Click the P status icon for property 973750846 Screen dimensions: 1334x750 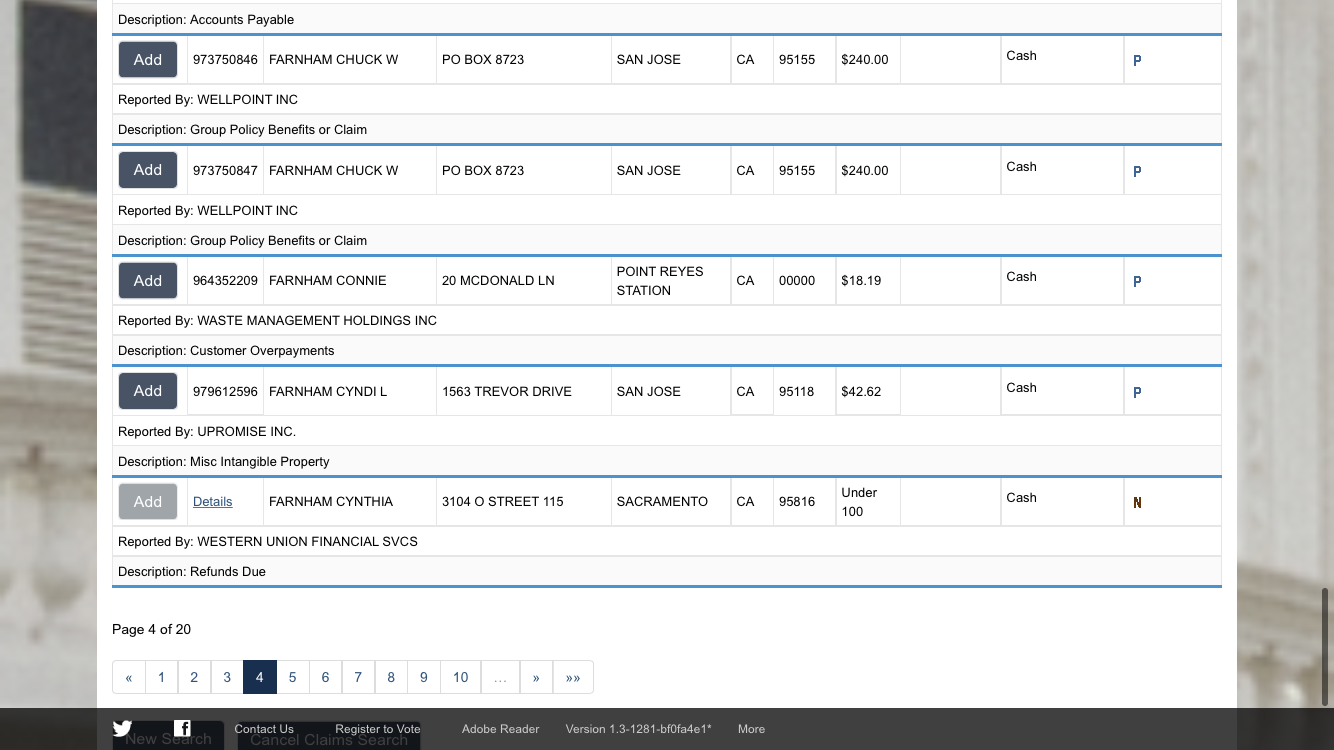1137,60
